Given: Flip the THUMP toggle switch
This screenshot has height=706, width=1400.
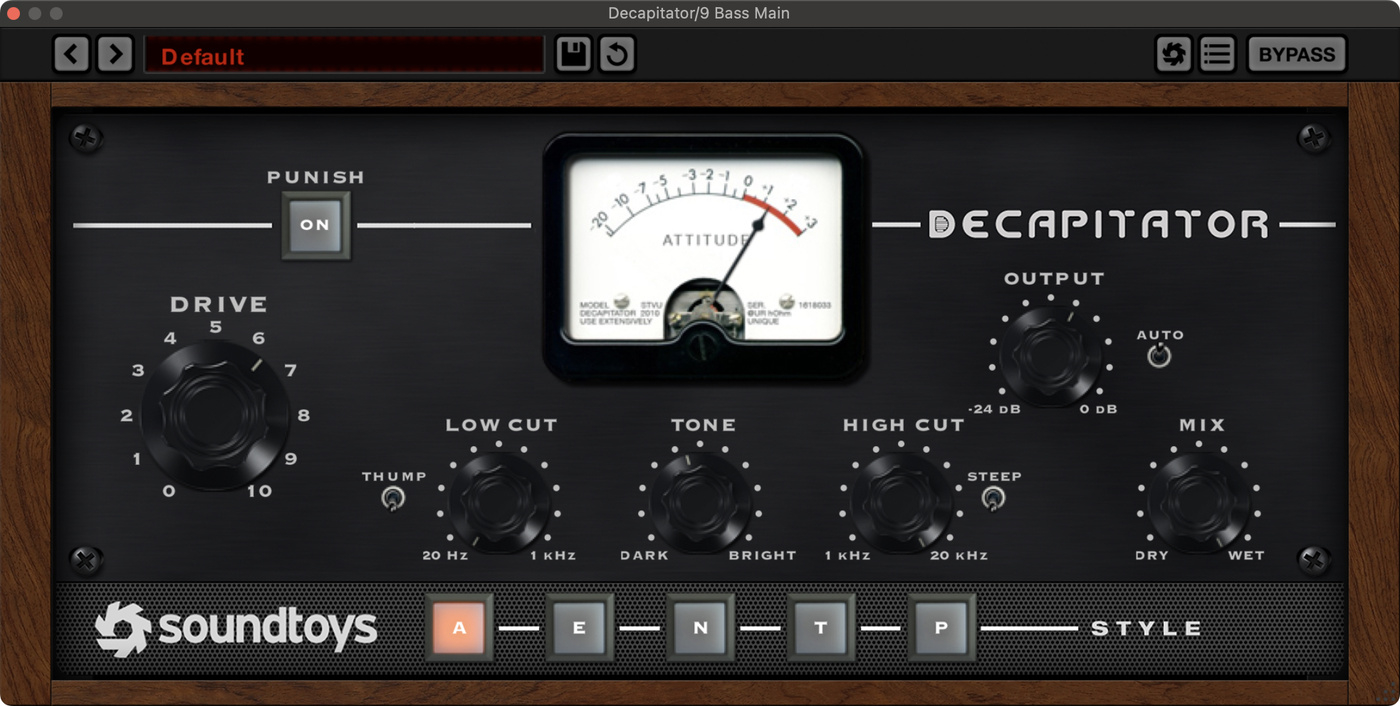Looking at the screenshot, I should (392, 498).
